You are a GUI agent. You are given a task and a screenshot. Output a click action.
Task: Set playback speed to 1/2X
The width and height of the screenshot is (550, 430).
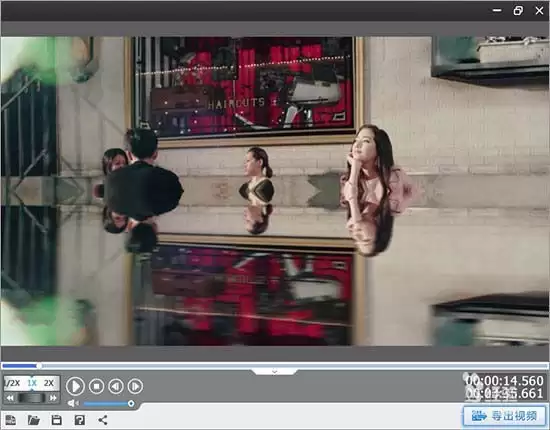click(13, 383)
